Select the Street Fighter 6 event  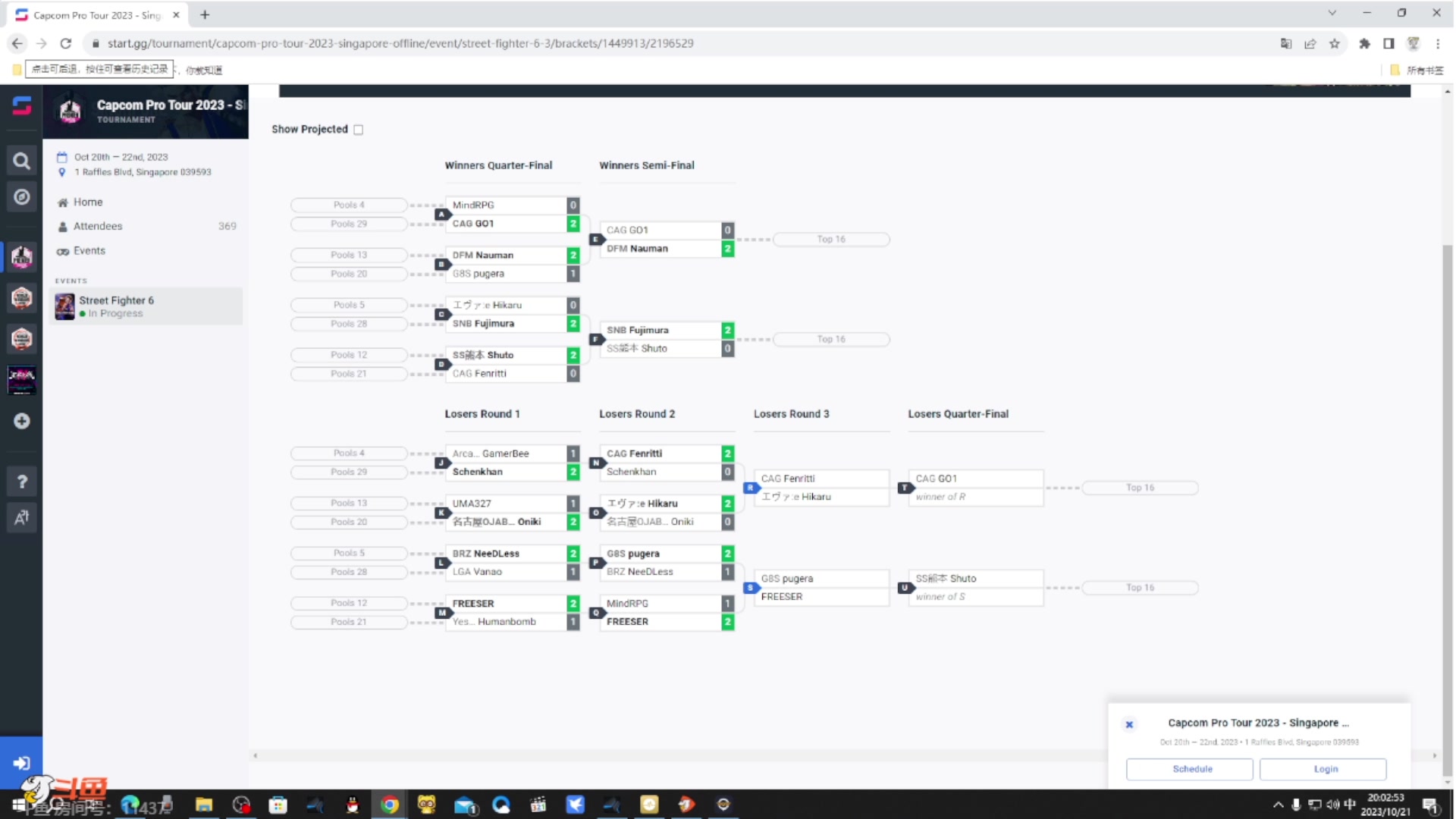coord(146,306)
